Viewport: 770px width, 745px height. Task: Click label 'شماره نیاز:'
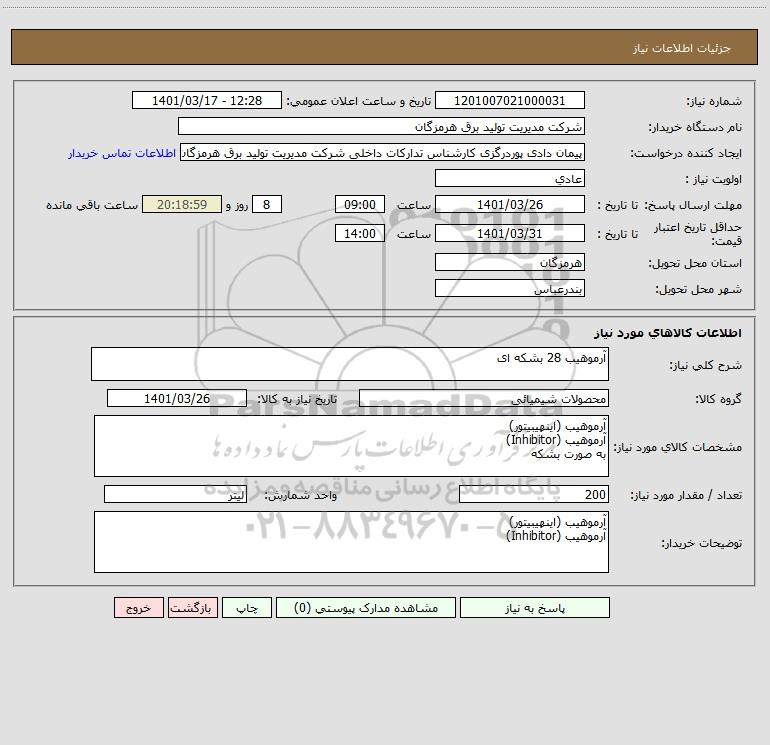[714, 101]
